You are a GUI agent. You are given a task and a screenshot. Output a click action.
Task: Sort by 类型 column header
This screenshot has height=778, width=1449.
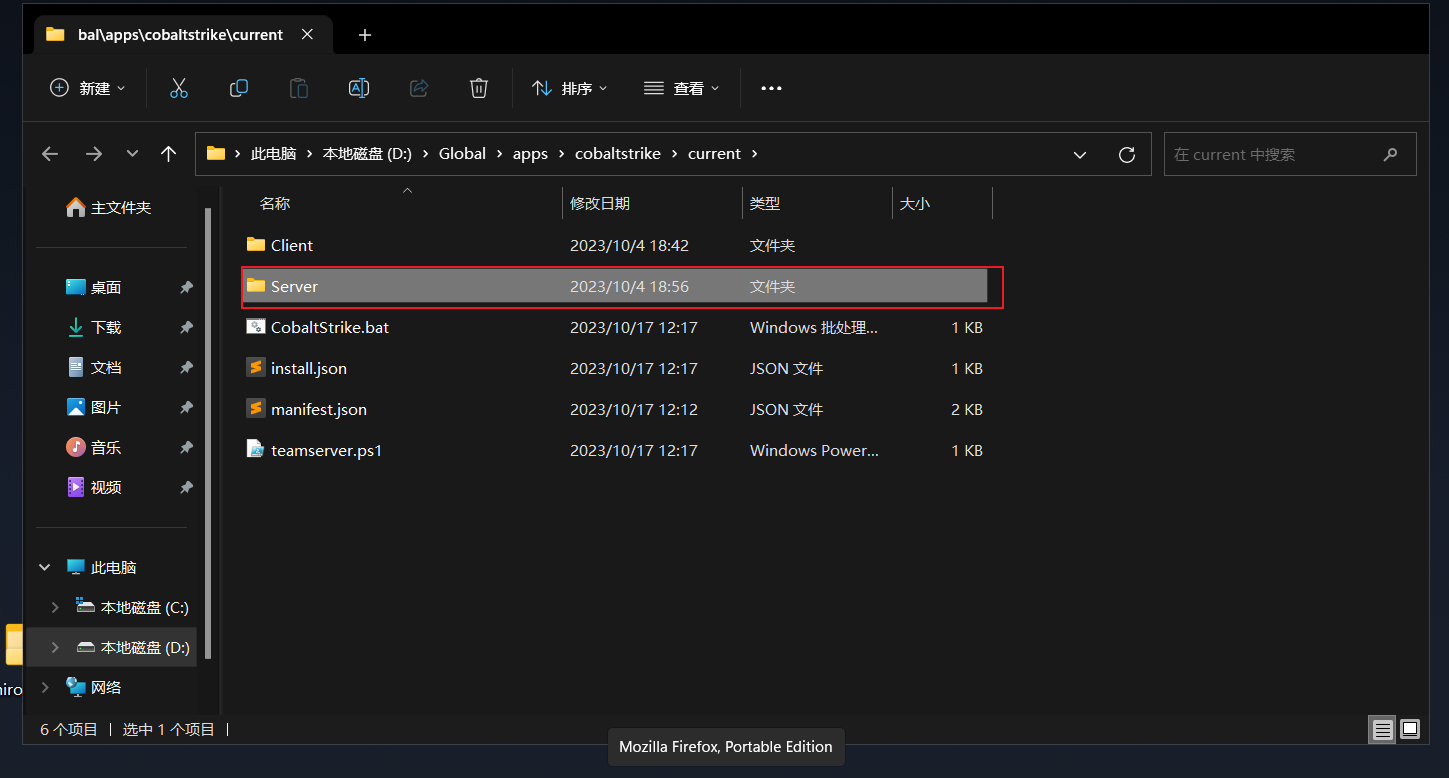[x=817, y=203]
